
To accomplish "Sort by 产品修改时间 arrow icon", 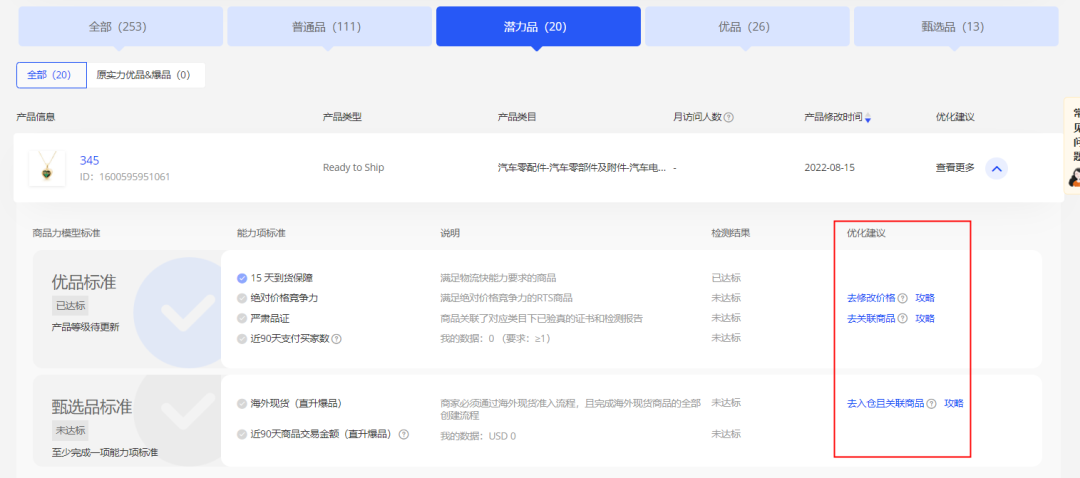I will point(868,118).
